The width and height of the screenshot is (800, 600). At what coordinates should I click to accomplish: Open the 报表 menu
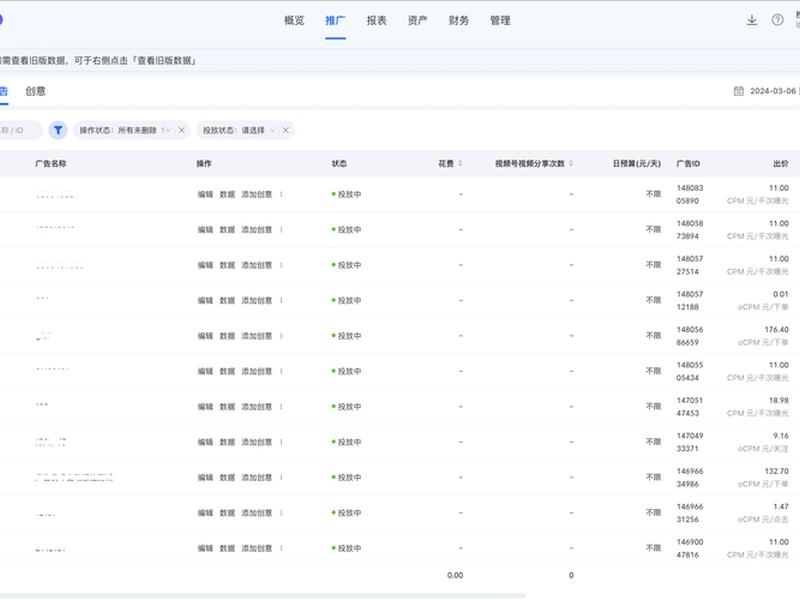tap(377, 20)
